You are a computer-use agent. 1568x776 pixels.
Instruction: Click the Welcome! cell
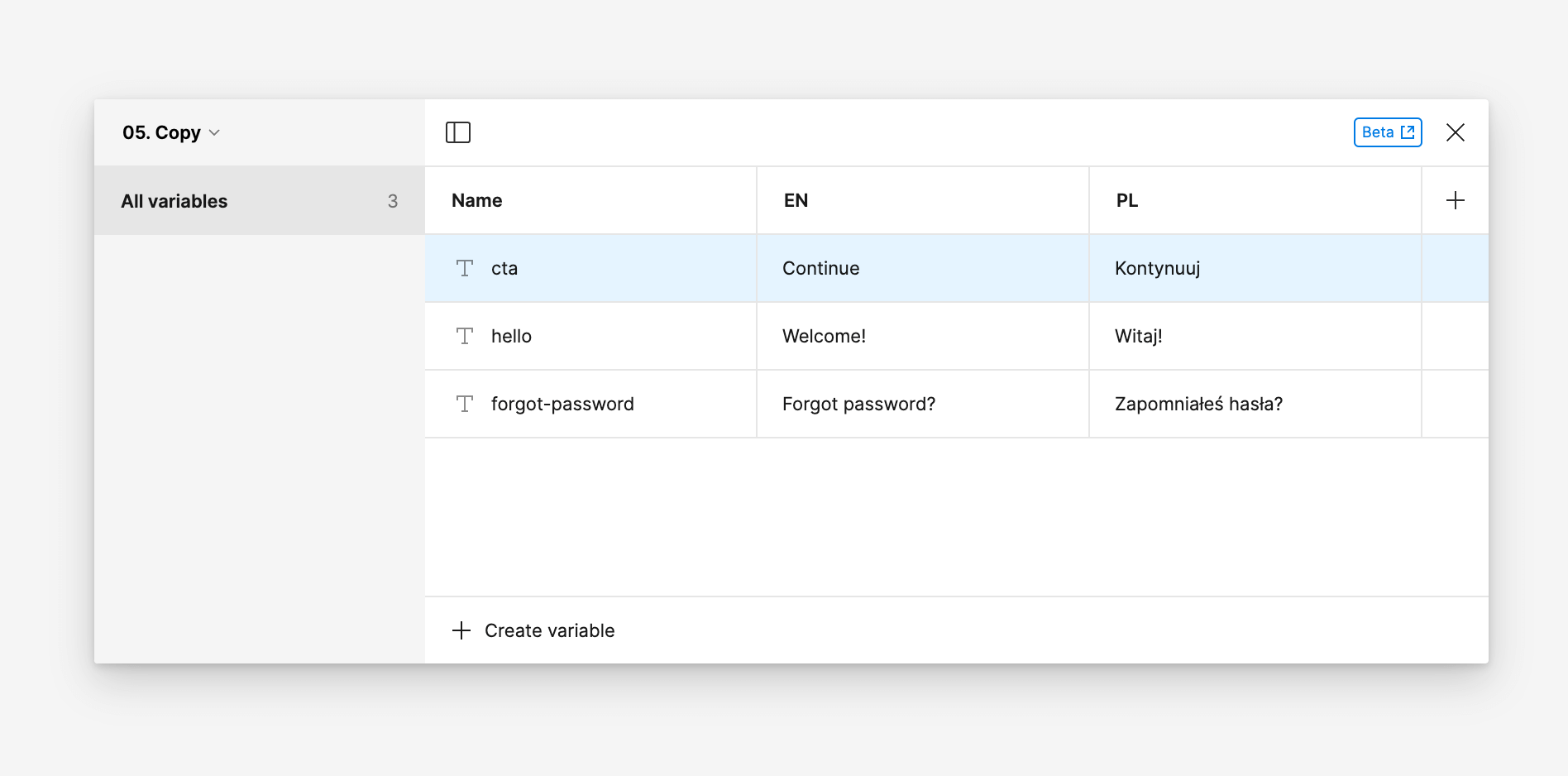click(x=824, y=336)
